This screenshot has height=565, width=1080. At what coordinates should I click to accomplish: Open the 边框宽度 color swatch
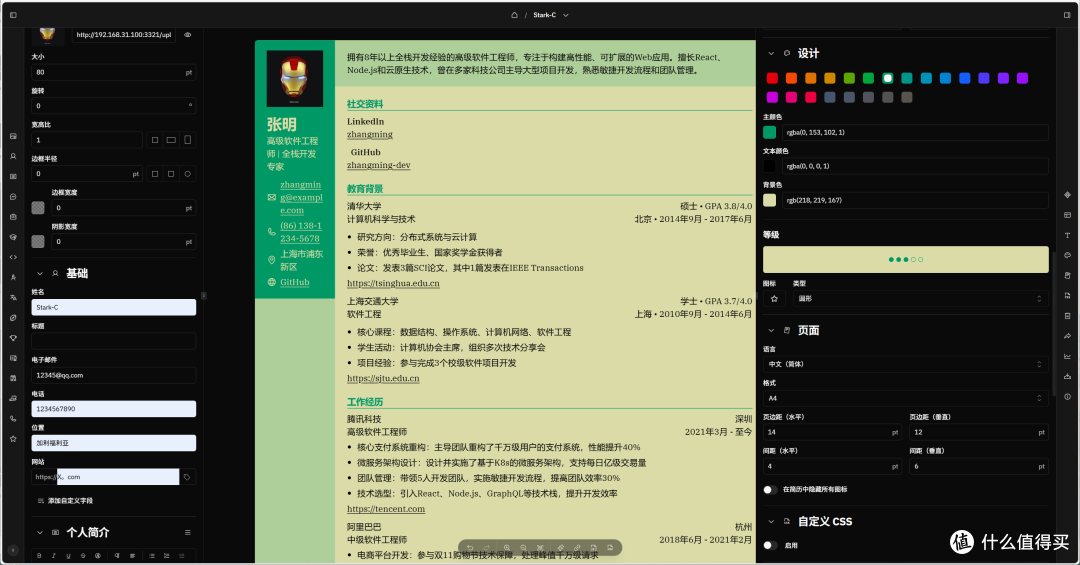coord(38,207)
